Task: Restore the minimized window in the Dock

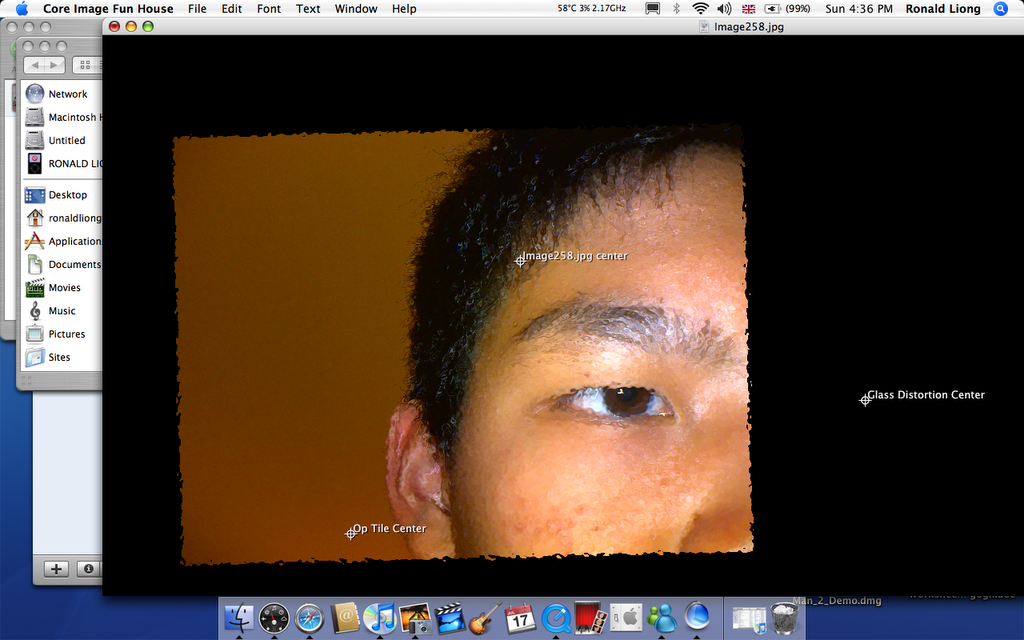Action: (749, 618)
